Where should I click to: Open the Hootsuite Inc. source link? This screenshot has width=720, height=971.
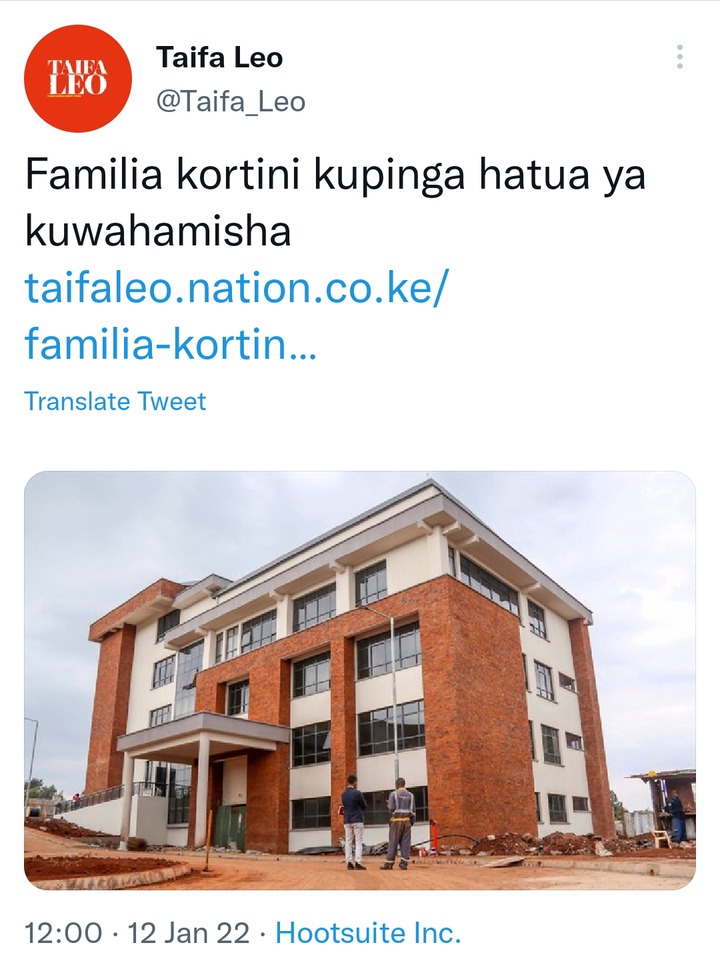pyautogui.click(x=368, y=933)
